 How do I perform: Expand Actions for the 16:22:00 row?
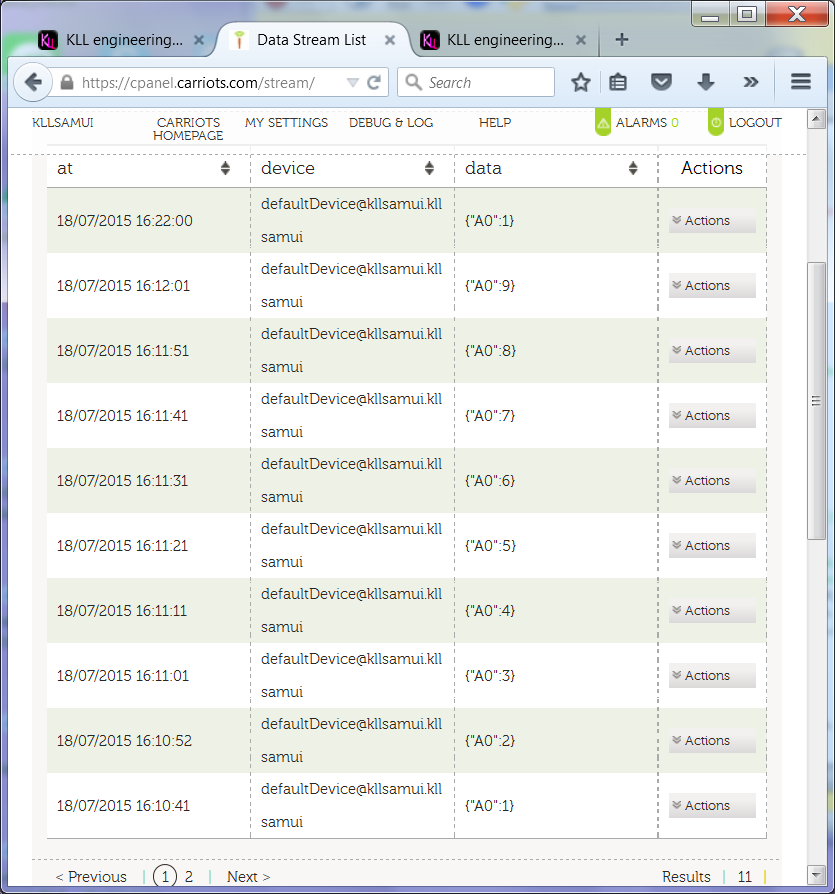pyautogui.click(x=711, y=221)
